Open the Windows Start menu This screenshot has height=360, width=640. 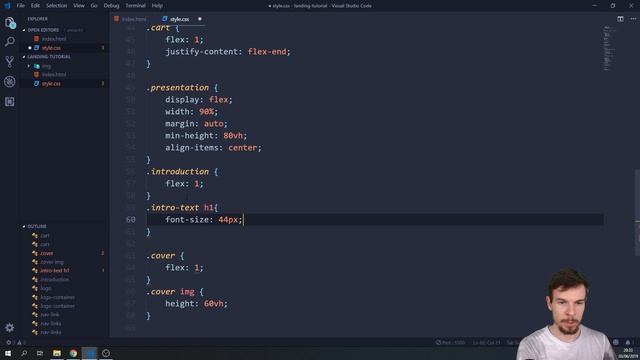[8, 353]
